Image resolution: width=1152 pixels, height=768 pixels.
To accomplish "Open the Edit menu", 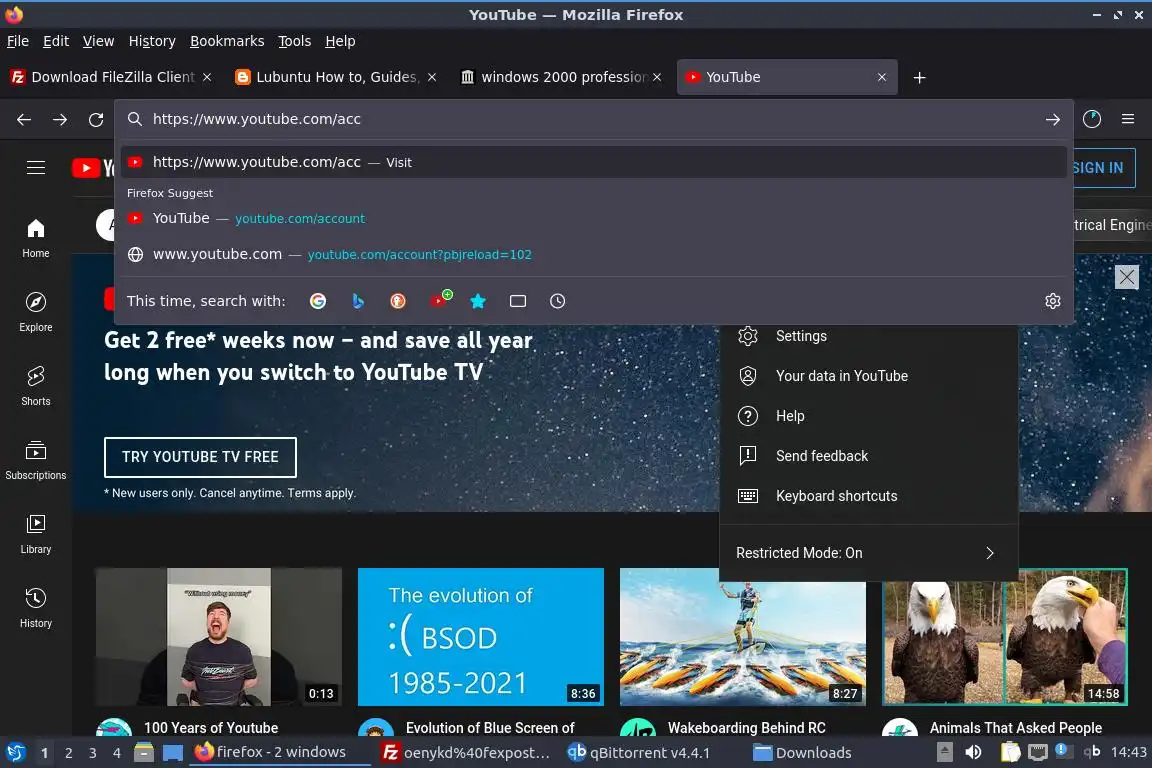I will coord(56,41).
